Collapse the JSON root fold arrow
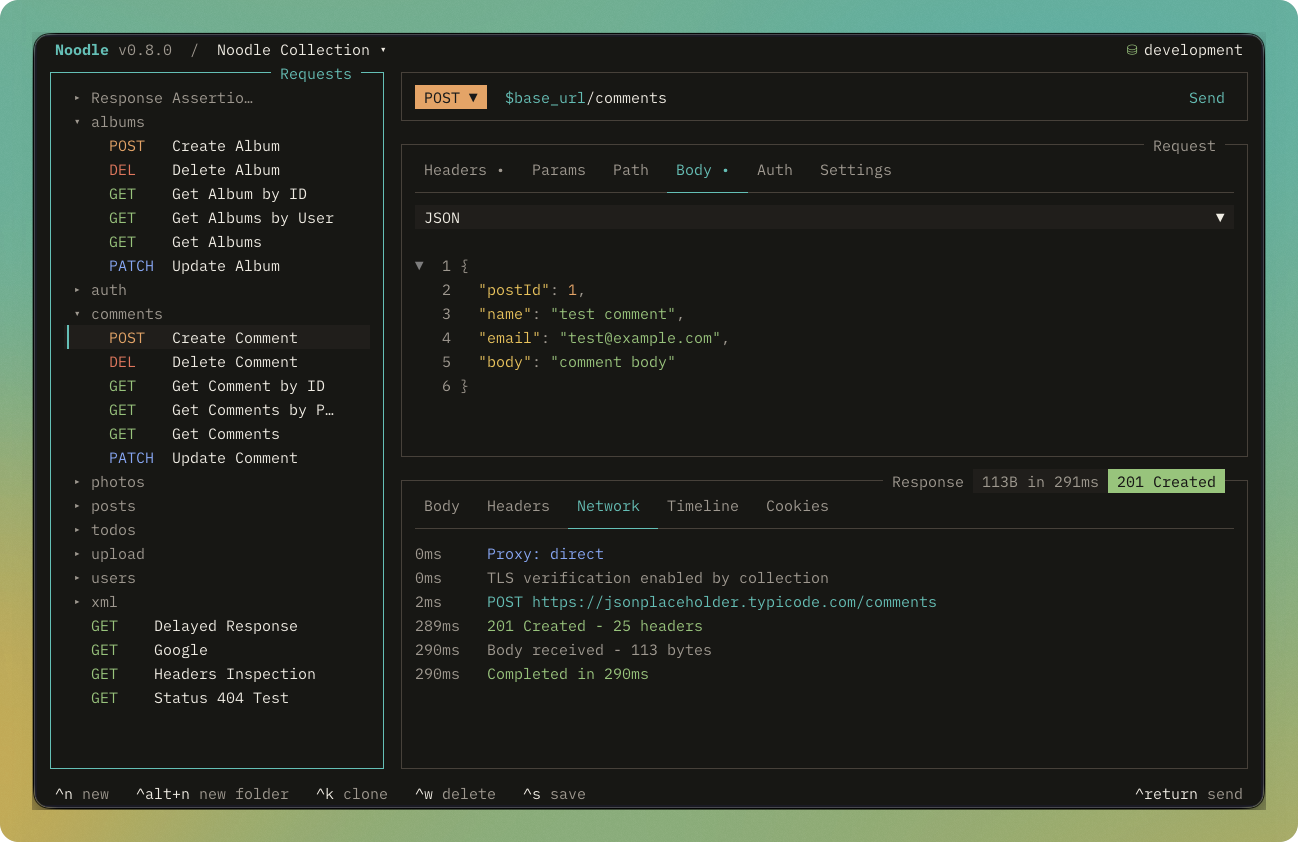Viewport: 1298px width, 842px height. pos(420,266)
